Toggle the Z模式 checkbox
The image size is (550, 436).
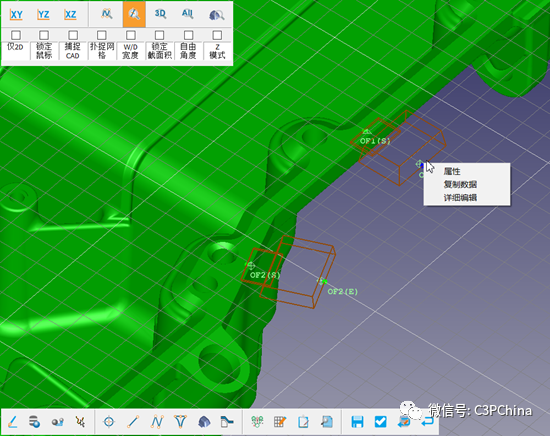(217, 35)
